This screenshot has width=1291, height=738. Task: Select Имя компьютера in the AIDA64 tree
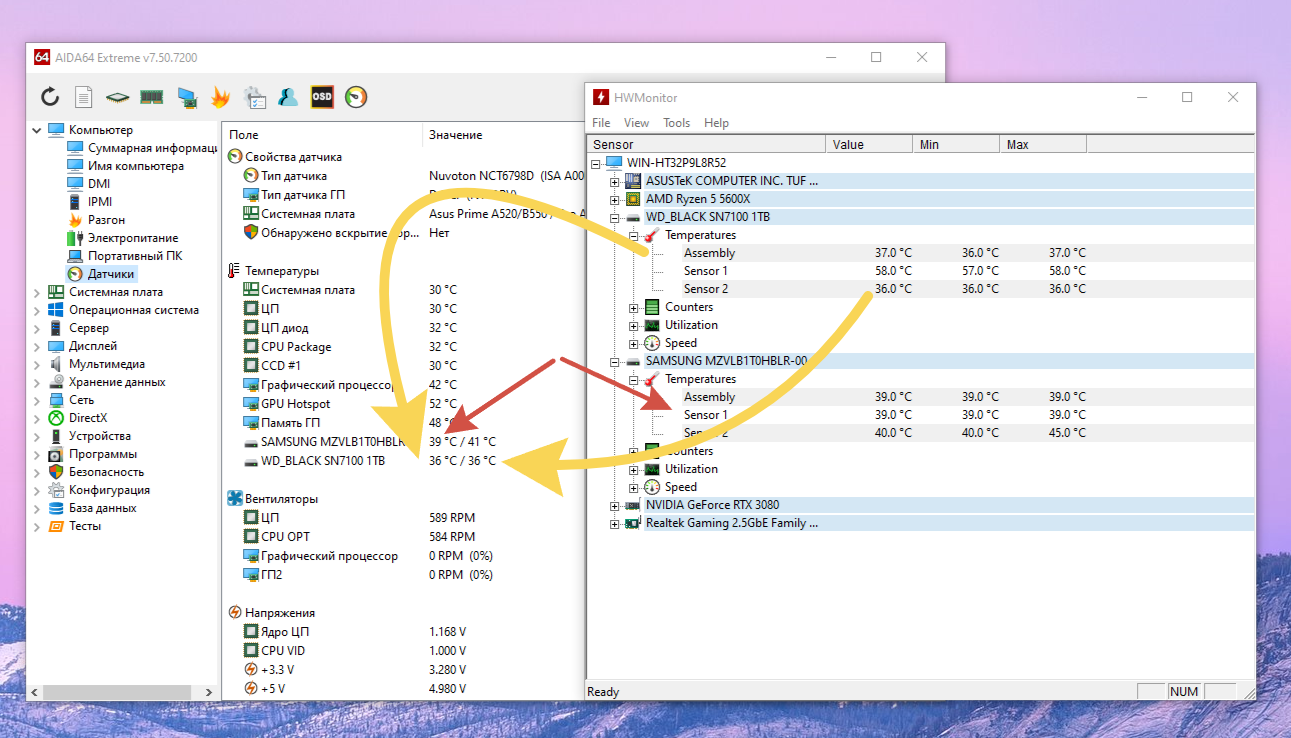tap(136, 166)
